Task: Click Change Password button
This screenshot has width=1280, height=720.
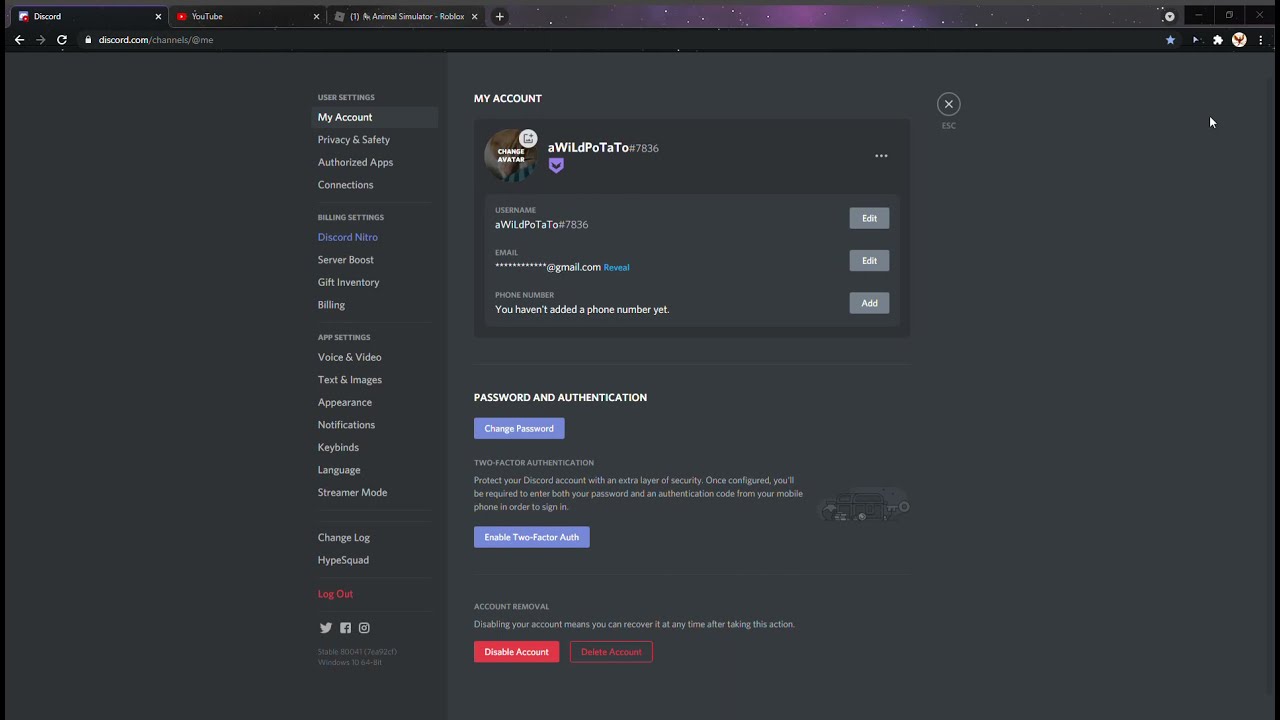Action: pyautogui.click(x=519, y=428)
